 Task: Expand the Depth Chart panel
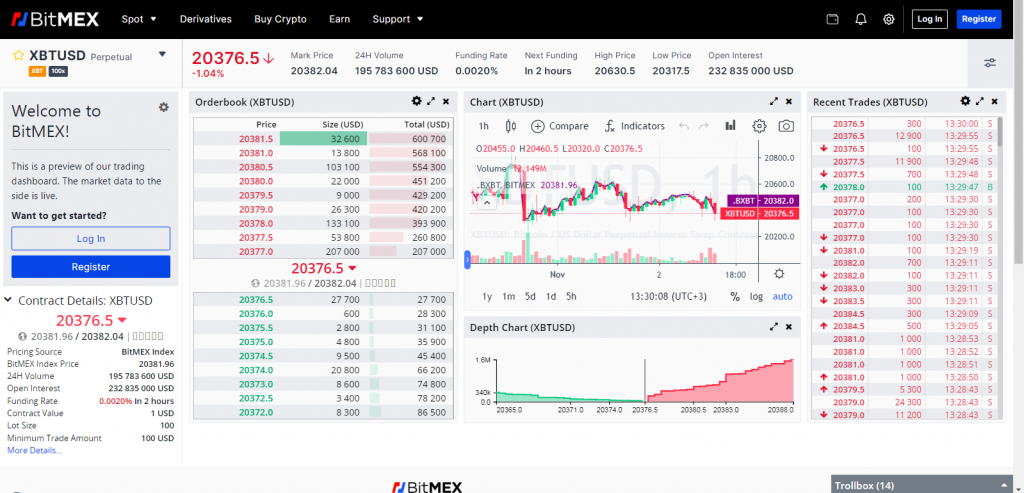774,326
